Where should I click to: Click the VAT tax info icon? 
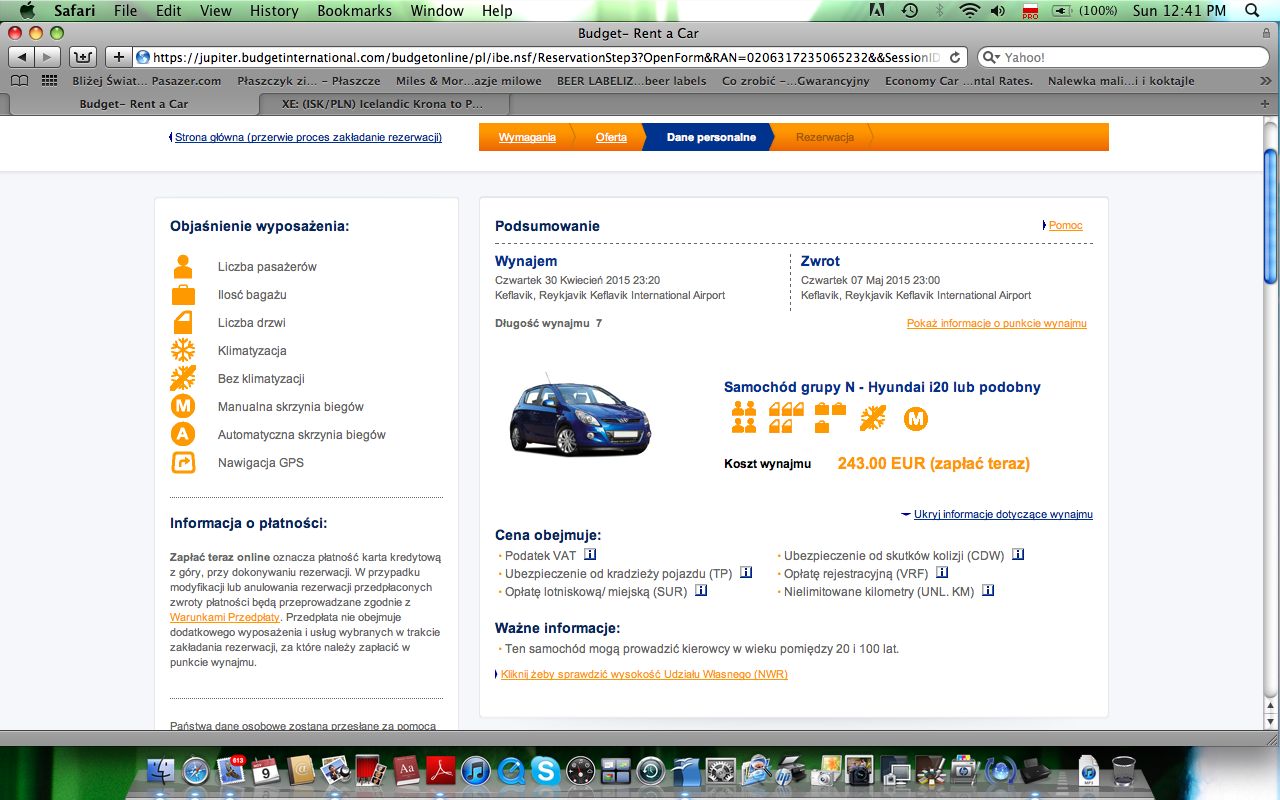590,554
